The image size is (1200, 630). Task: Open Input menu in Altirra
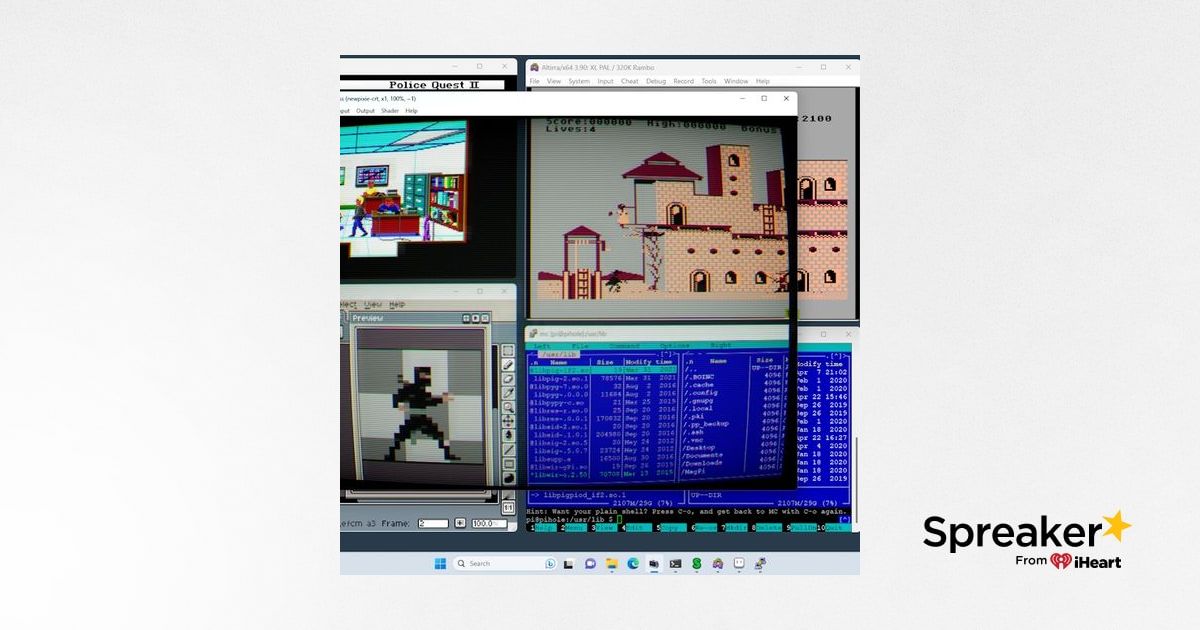[x=605, y=81]
